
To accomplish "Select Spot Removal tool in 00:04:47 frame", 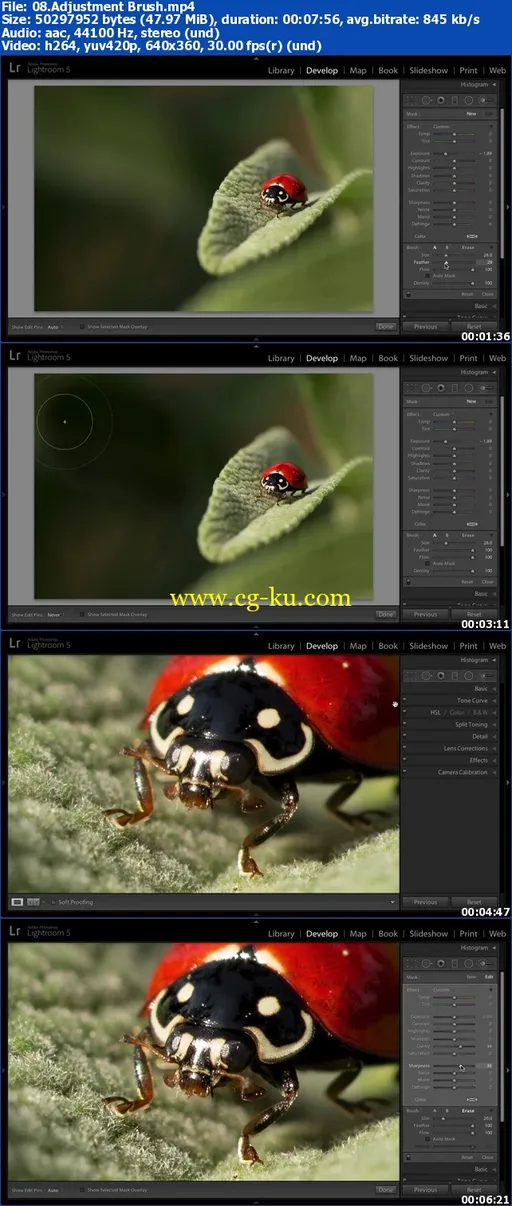I will (x=427, y=675).
